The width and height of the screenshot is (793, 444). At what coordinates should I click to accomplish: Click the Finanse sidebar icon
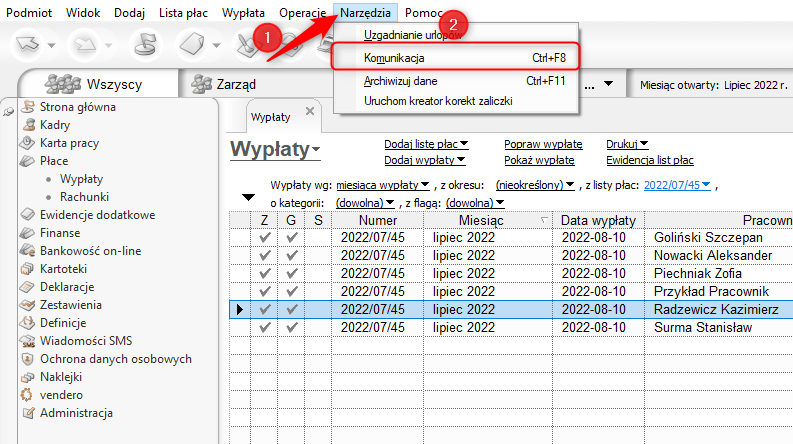(27, 233)
